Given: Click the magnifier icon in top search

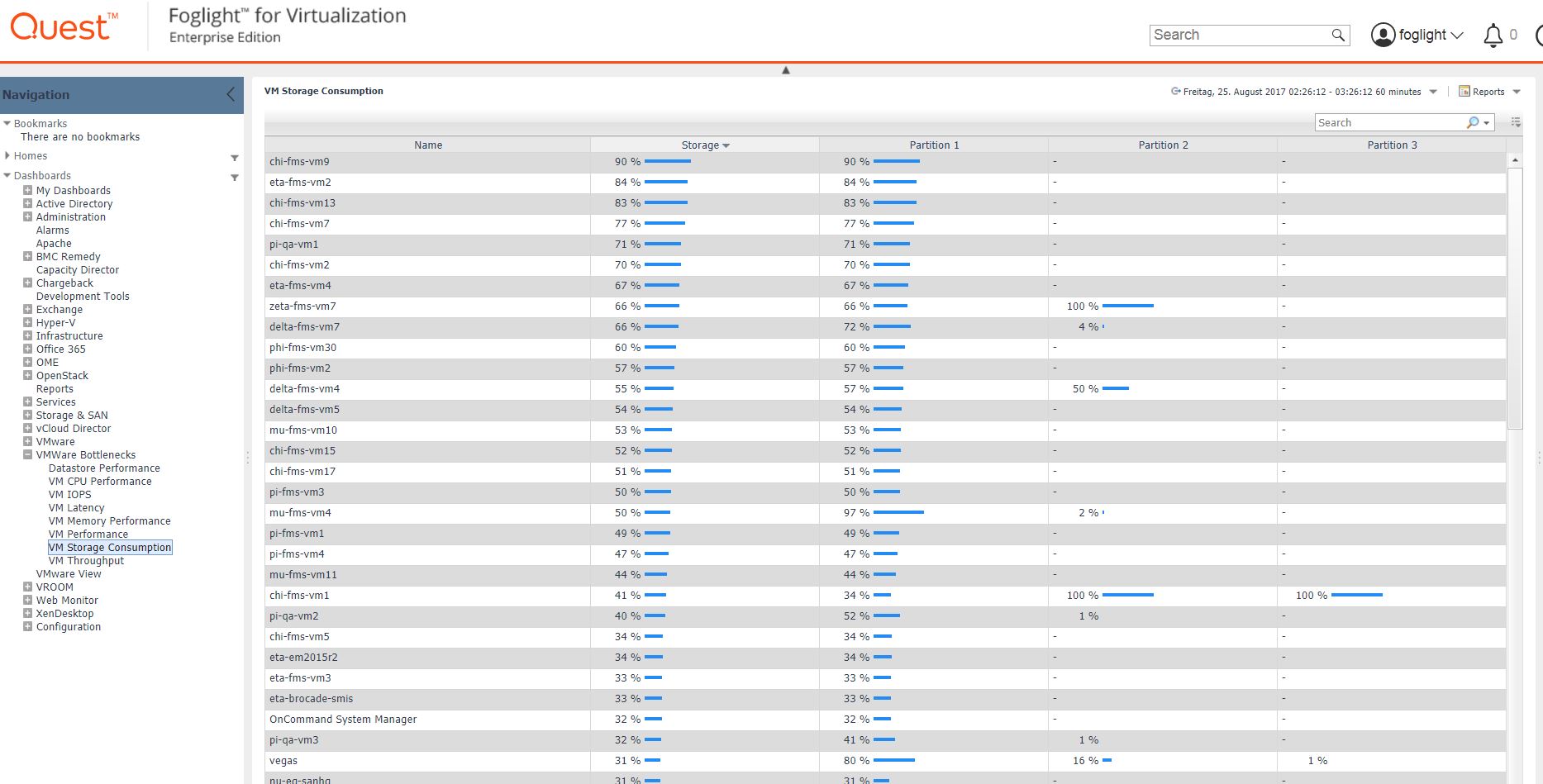Looking at the screenshot, I should click(x=1338, y=35).
